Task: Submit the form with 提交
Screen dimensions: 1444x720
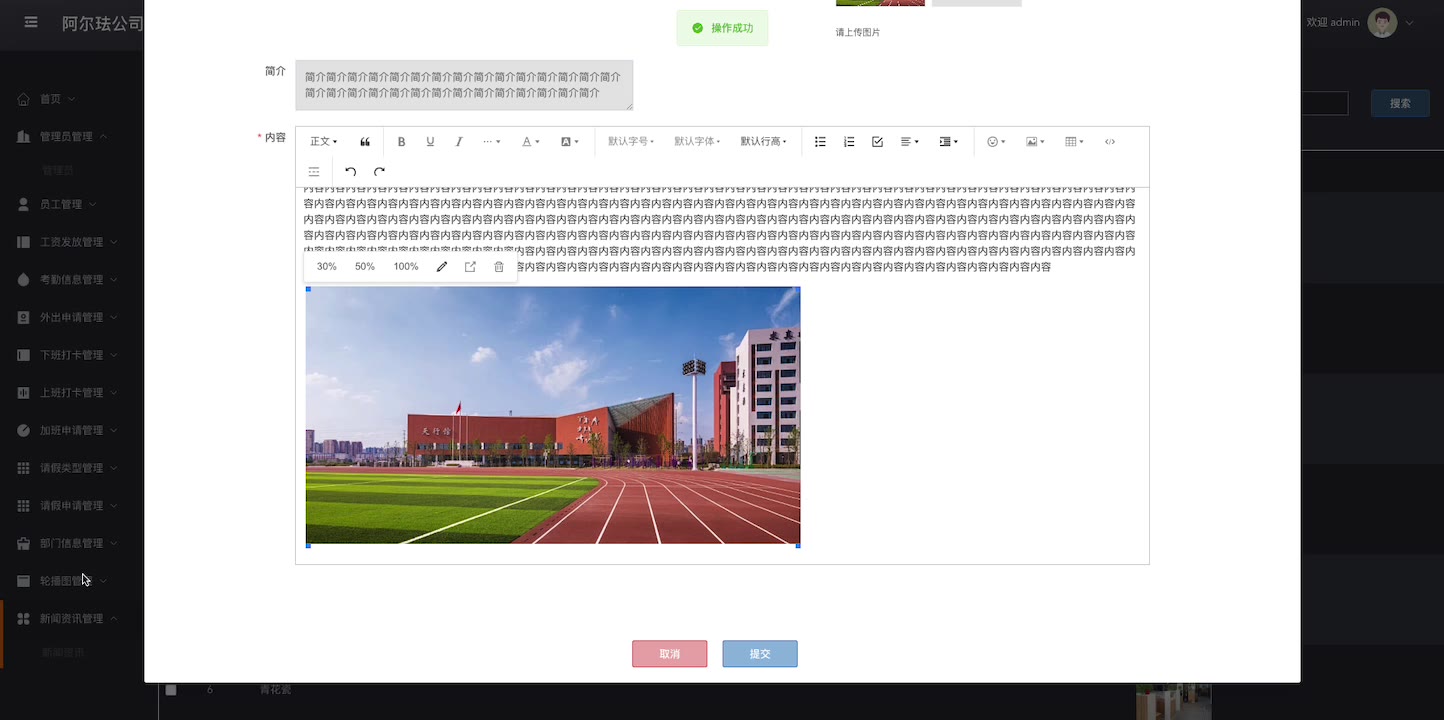Action: pyautogui.click(x=760, y=654)
